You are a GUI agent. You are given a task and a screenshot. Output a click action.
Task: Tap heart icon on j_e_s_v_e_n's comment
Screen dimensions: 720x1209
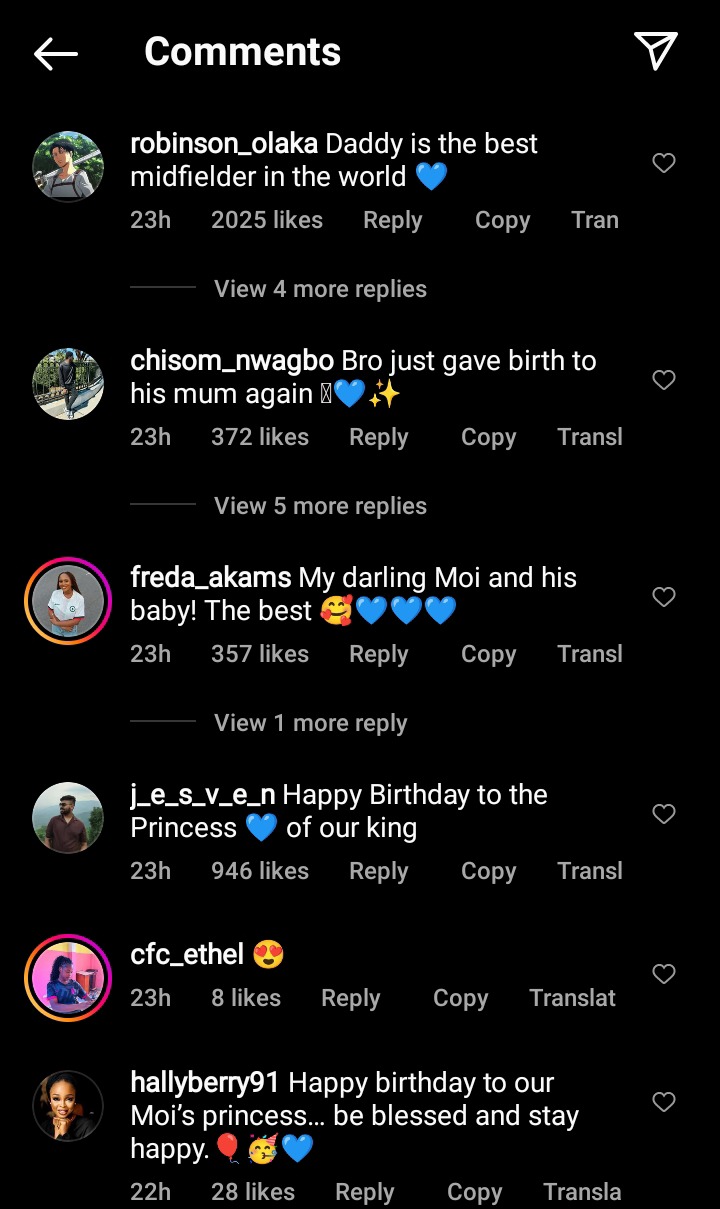tap(664, 814)
